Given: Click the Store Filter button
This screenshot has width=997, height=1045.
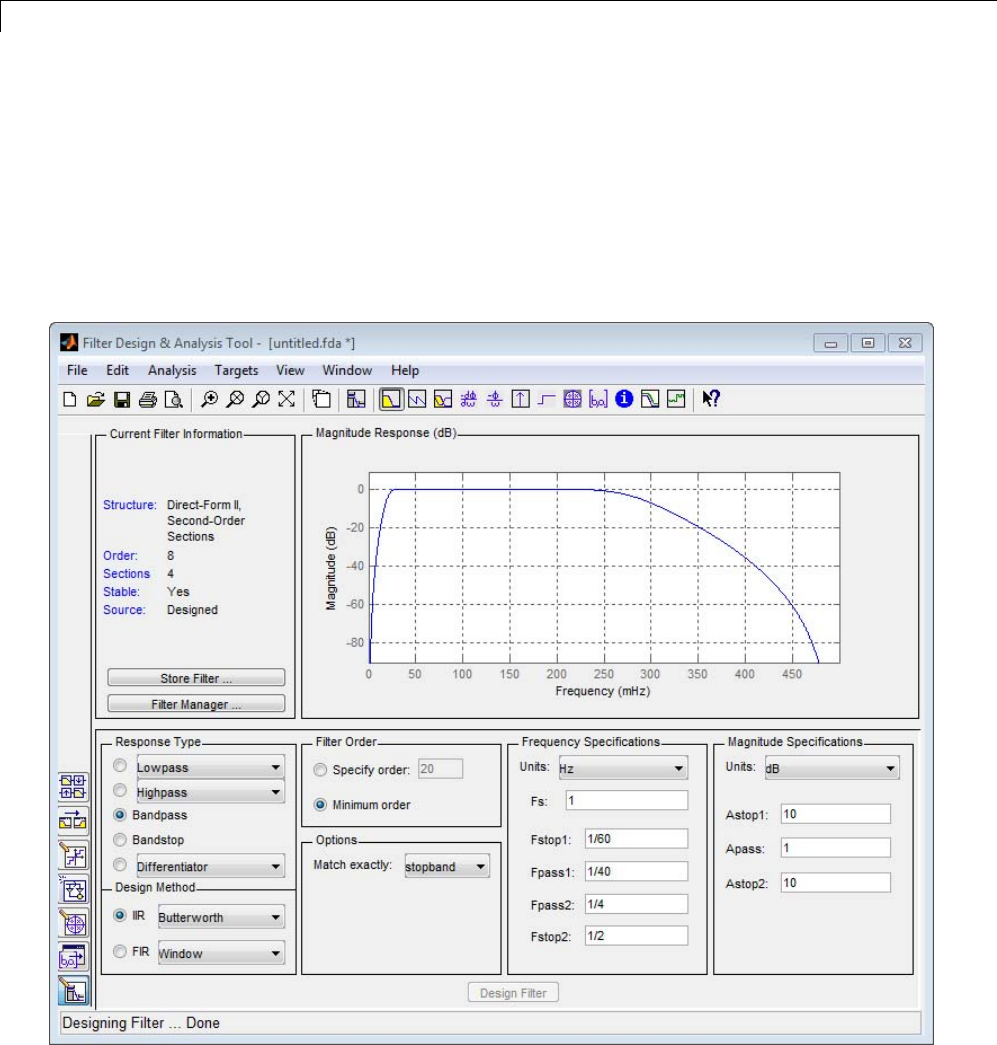Looking at the screenshot, I should 196,678.
